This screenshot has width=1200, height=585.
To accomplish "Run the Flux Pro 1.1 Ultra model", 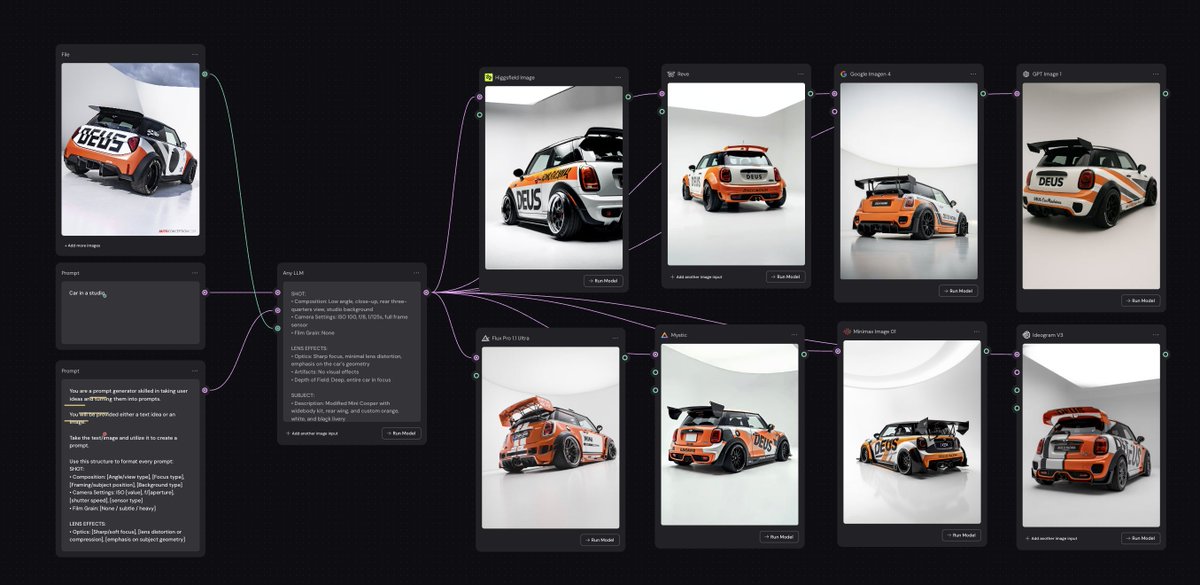I will pyautogui.click(x=600, y=540).
